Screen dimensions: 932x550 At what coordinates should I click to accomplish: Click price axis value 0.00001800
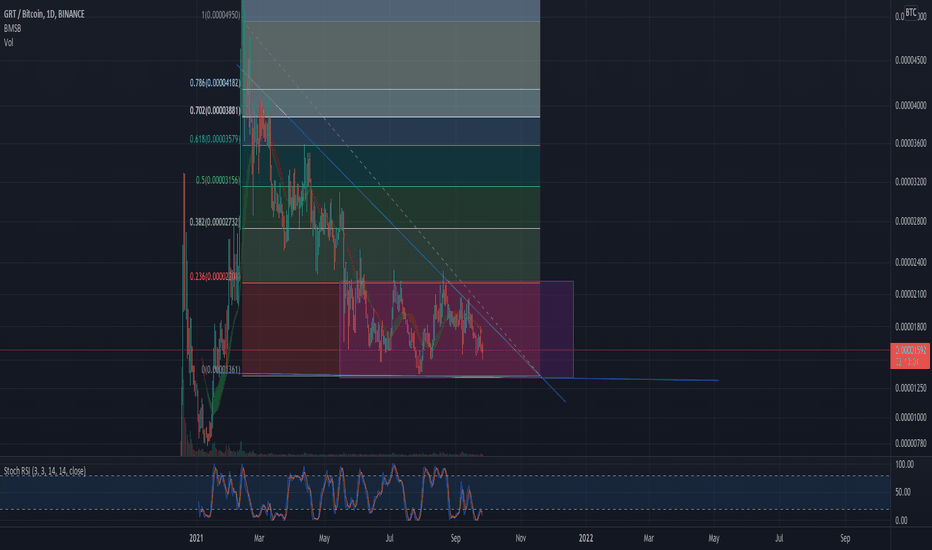(x=911, y=327)
